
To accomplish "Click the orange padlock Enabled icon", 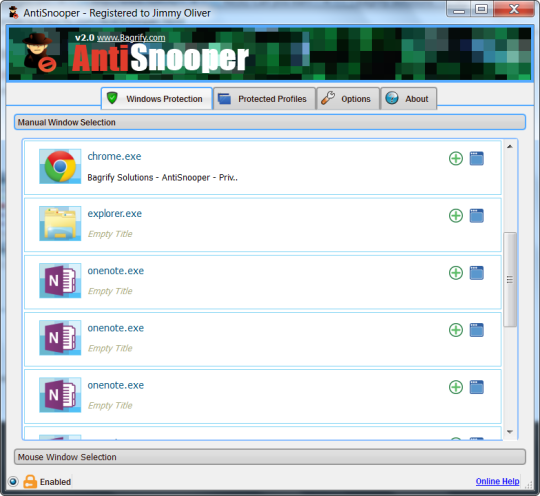I will click(30, 482).
